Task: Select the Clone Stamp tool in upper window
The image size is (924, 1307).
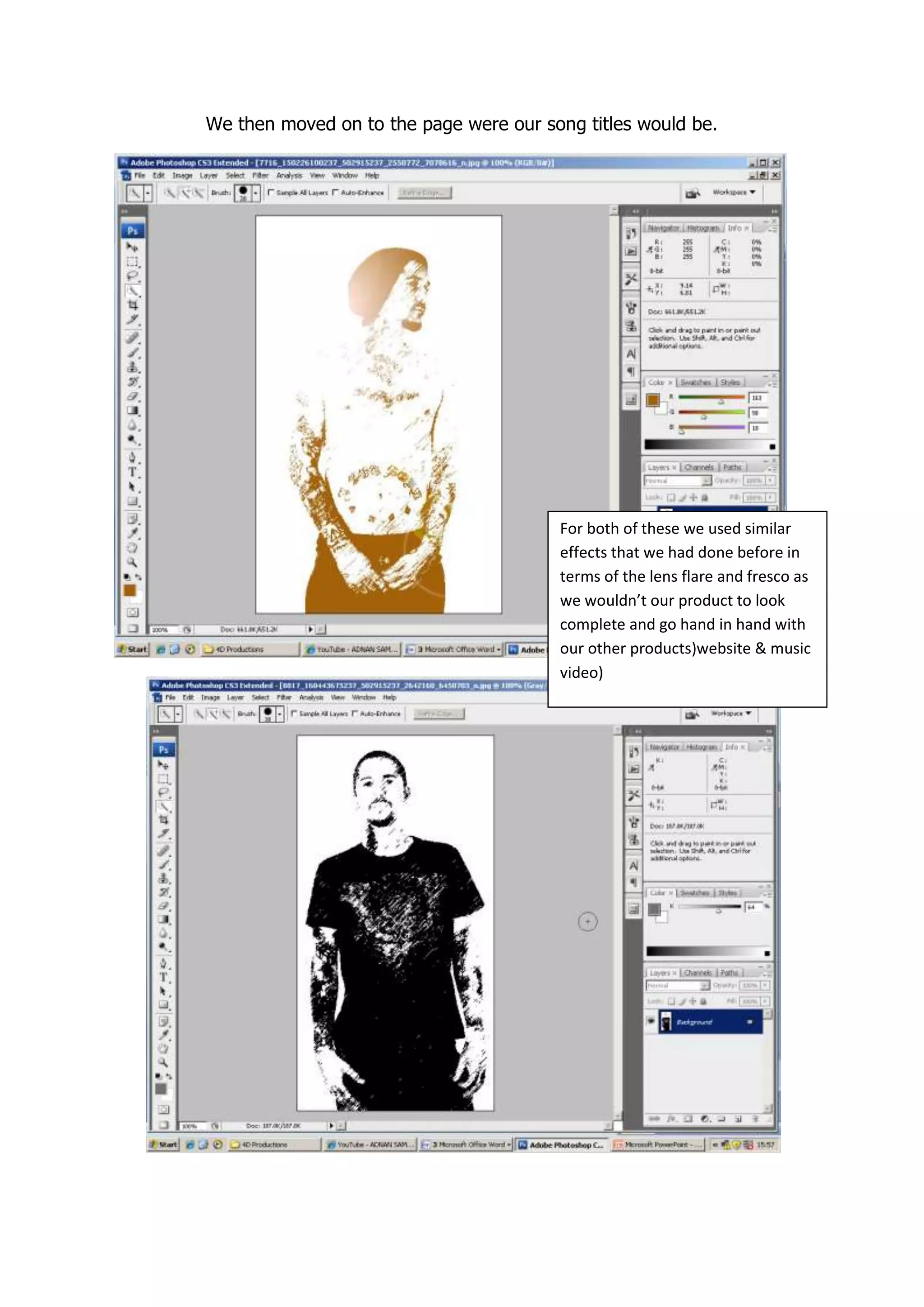Action: coord(132,367)
